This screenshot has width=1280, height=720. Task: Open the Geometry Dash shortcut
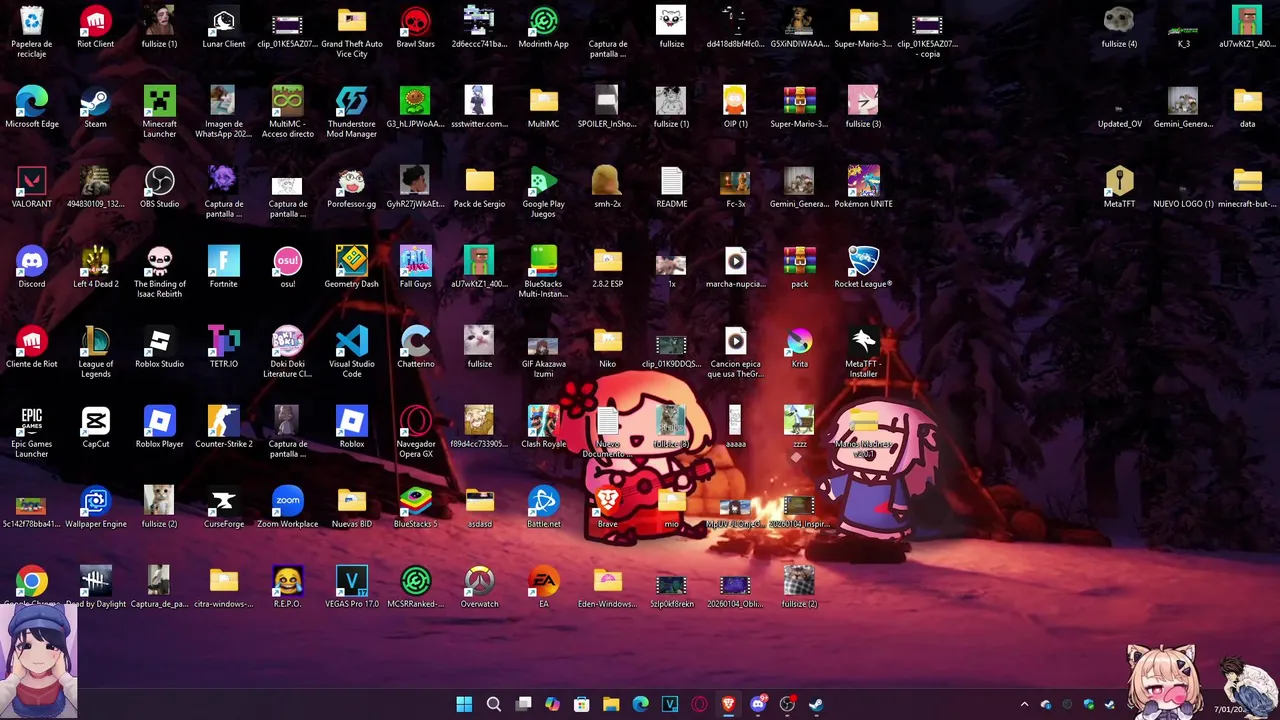pos(352,262)
